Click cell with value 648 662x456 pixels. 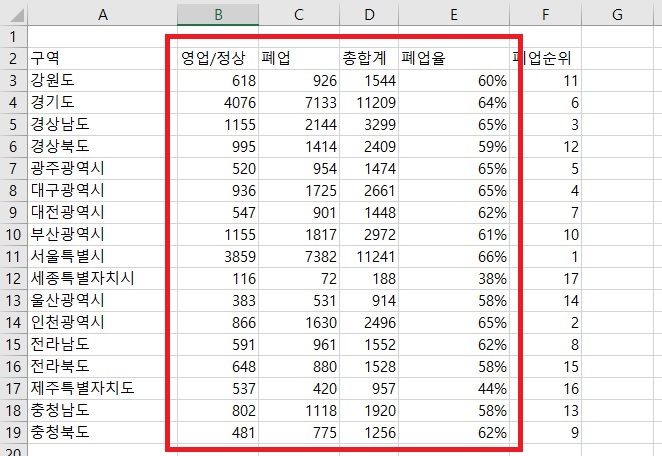(x=218, y=366)
